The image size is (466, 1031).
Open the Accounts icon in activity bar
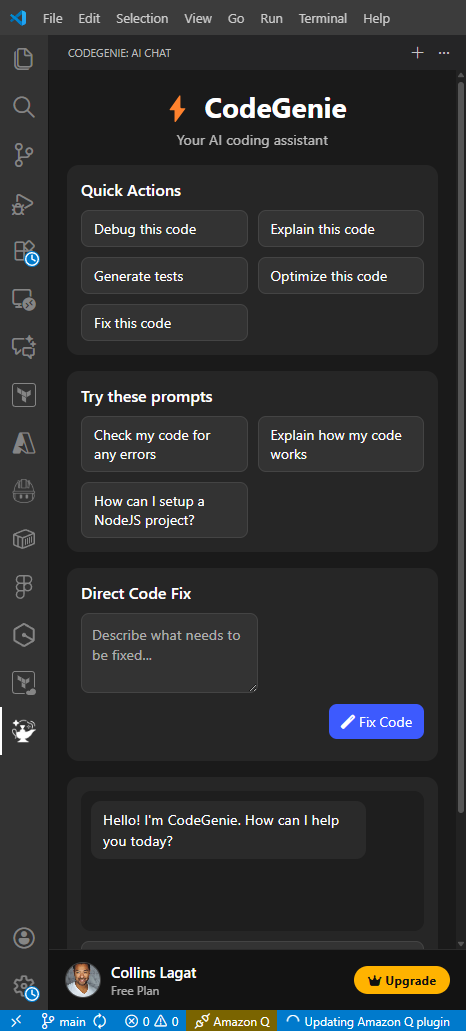24,938
